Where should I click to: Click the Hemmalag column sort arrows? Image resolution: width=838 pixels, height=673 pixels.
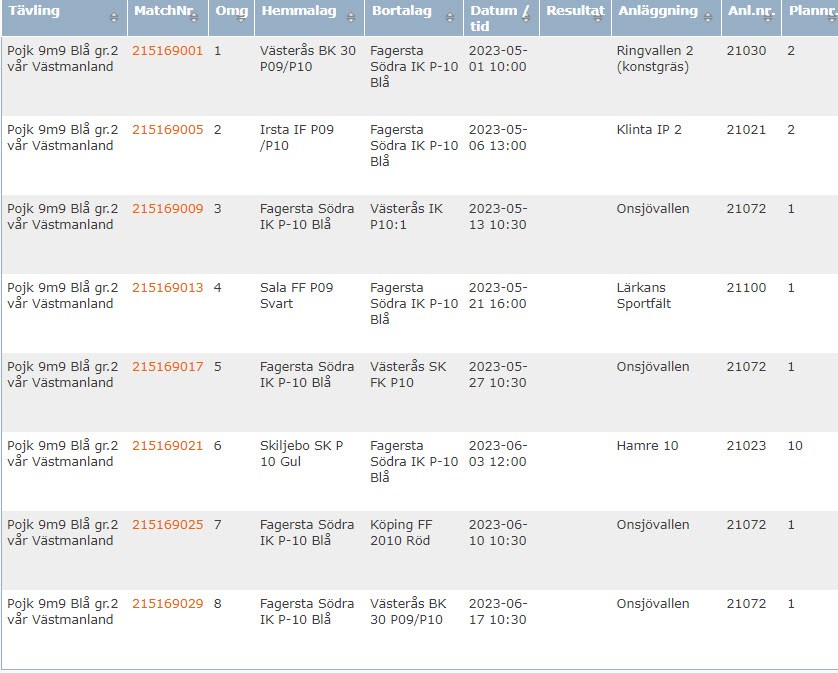point(351,18)
